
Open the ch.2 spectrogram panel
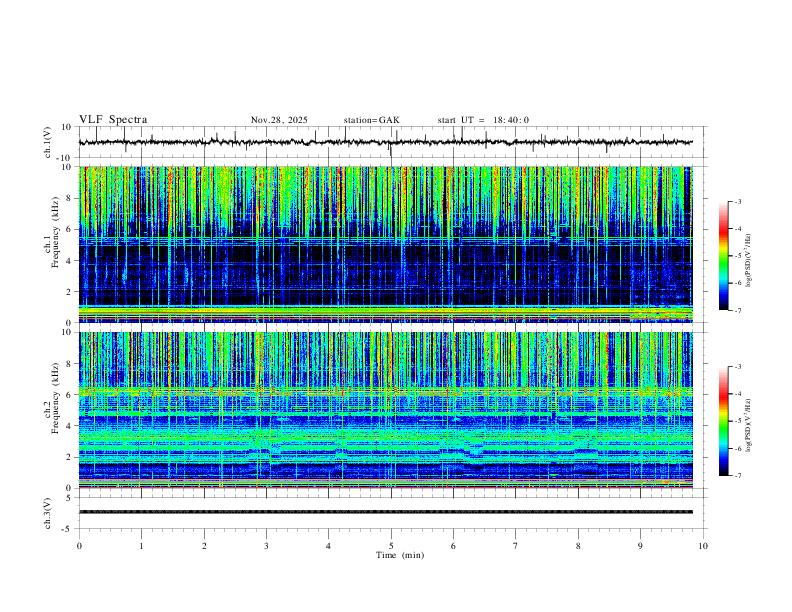[x=385, y=410]
